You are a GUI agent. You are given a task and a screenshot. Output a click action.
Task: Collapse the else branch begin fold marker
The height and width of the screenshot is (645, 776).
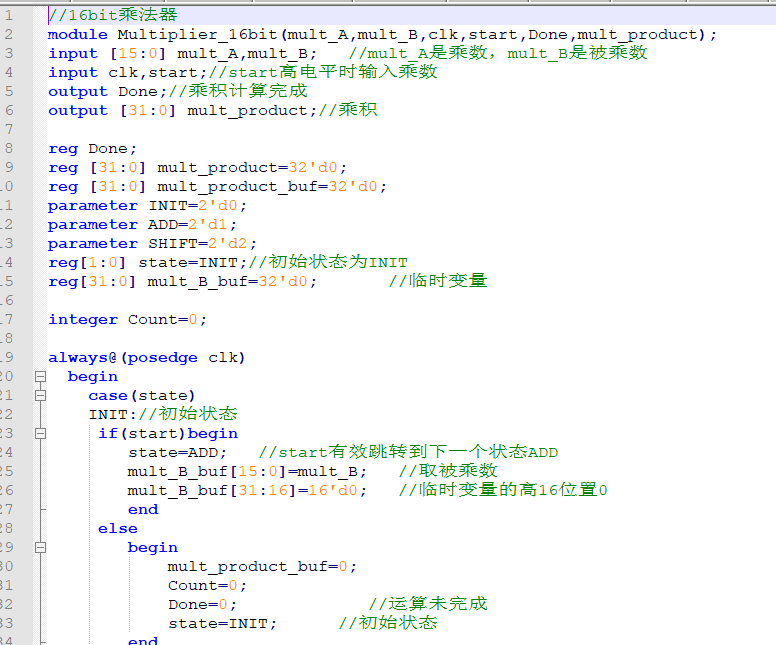(41, 547)
